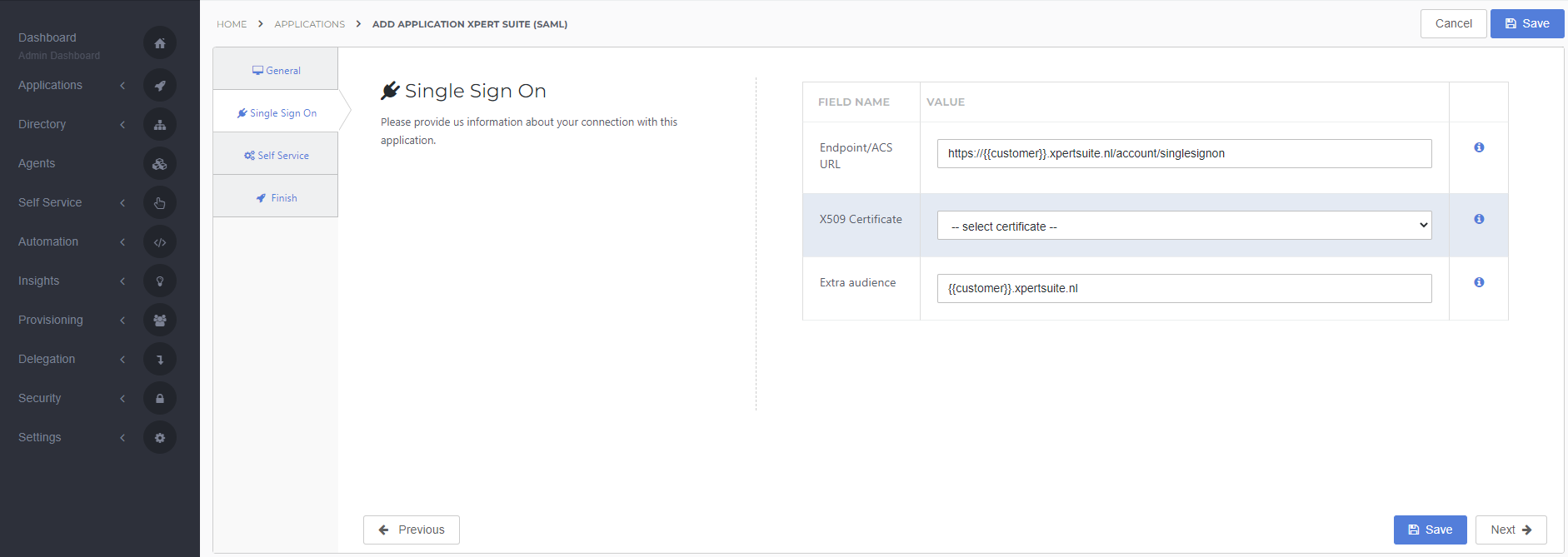Open Dashboard in the sidebar menu
This screenshot has width=1568, height=557.
click(47, 37)
